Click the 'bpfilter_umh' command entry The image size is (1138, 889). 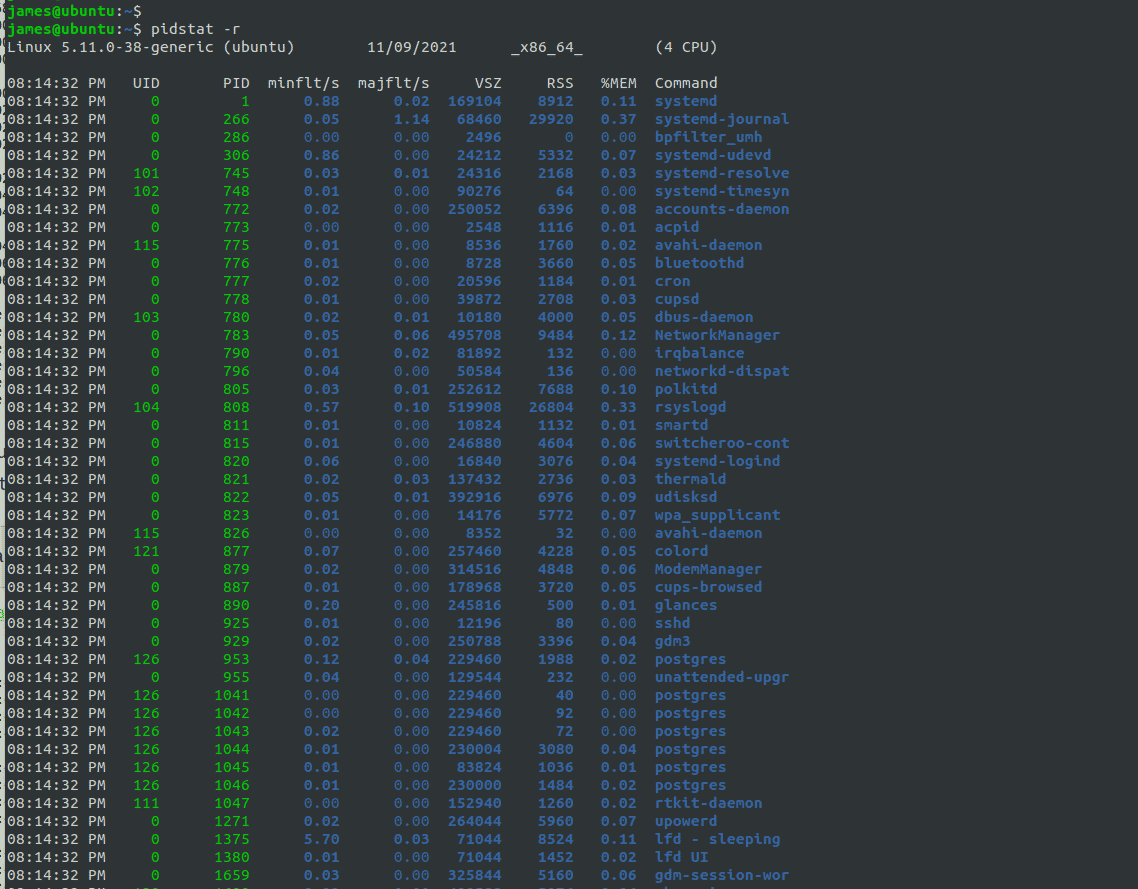(x=708, y=137)
